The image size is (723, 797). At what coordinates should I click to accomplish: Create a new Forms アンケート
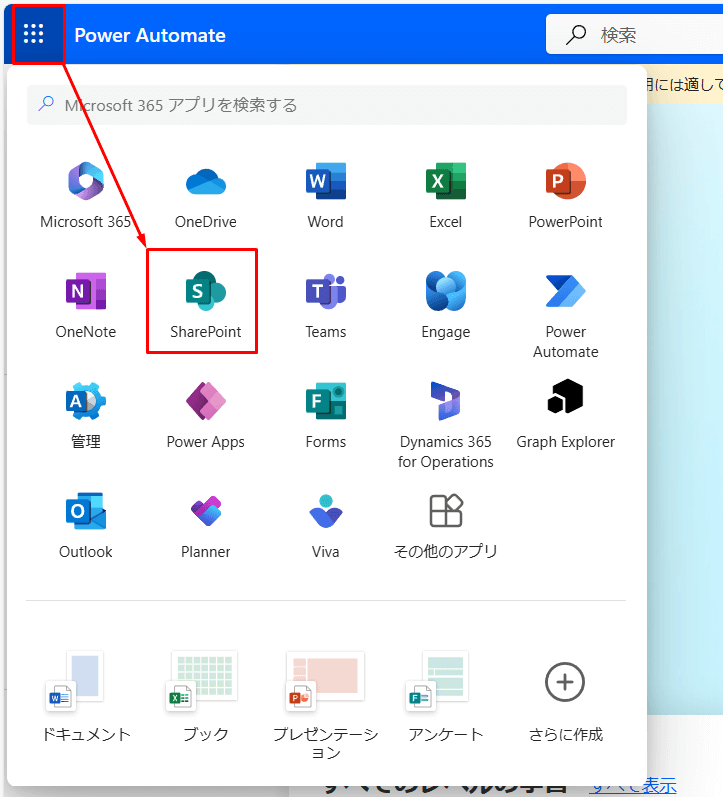[x=445, y=697]
